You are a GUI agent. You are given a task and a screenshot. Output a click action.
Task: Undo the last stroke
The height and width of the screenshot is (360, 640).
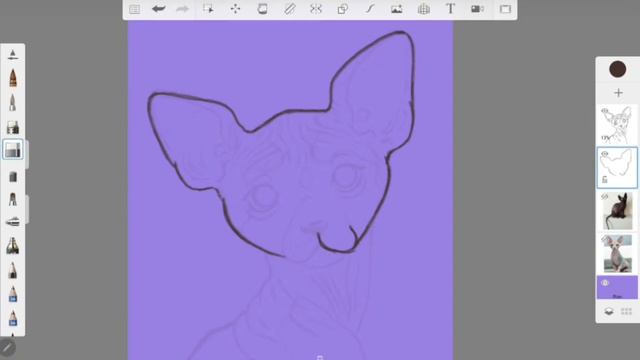pyautogui.click(x=158, y=9)
